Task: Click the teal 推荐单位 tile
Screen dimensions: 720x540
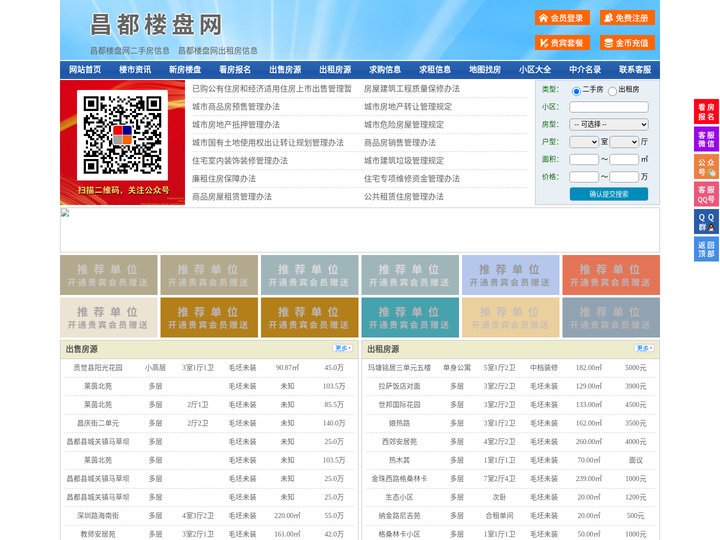Action: click(410, 317)
